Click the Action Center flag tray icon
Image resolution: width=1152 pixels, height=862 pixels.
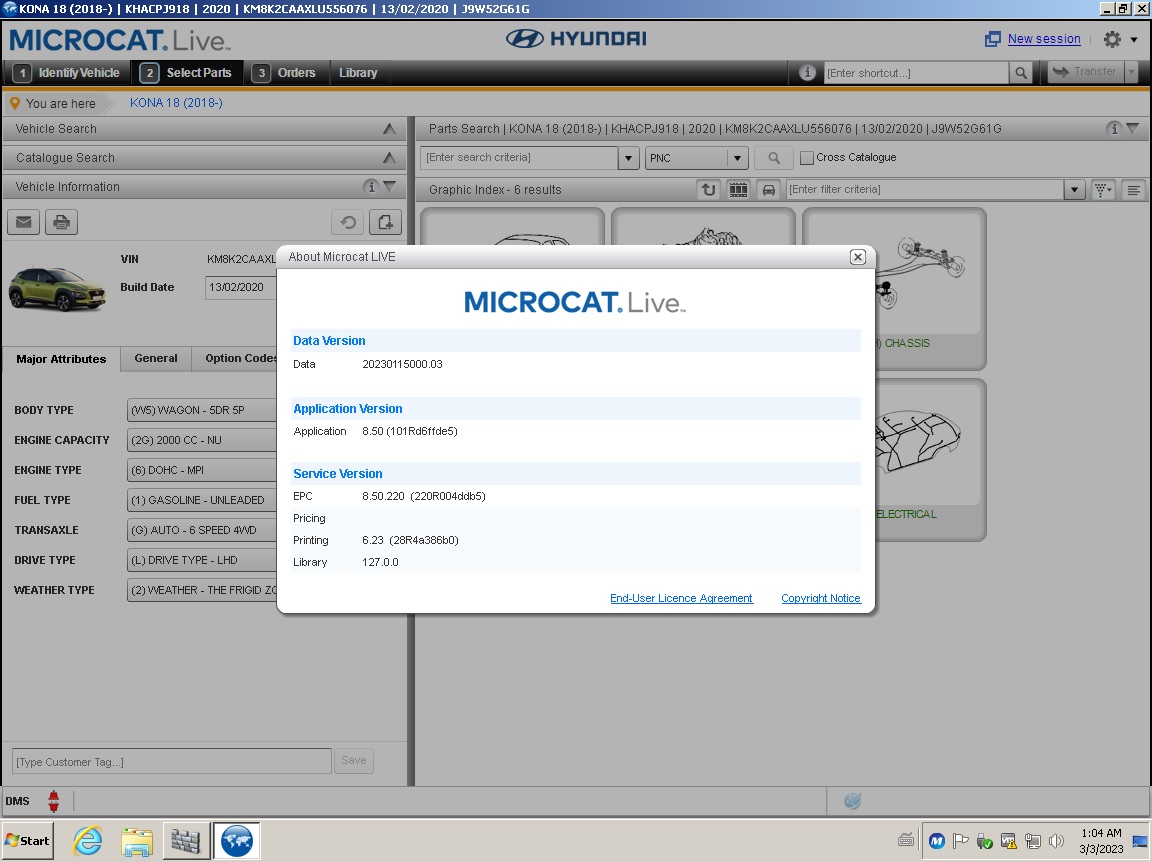pos(960,841)
